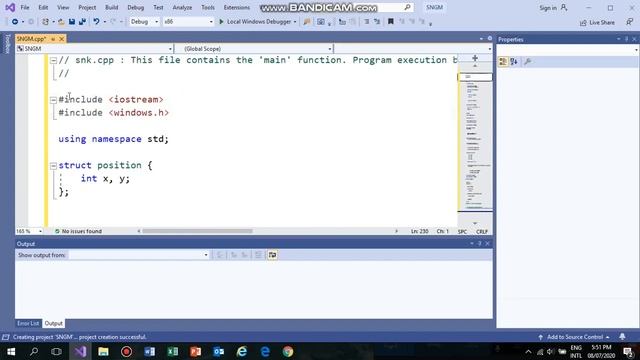This screenshot has height=360, width=640.
Task: Click the New Project toolbar icon
Action: click(45, 22)
